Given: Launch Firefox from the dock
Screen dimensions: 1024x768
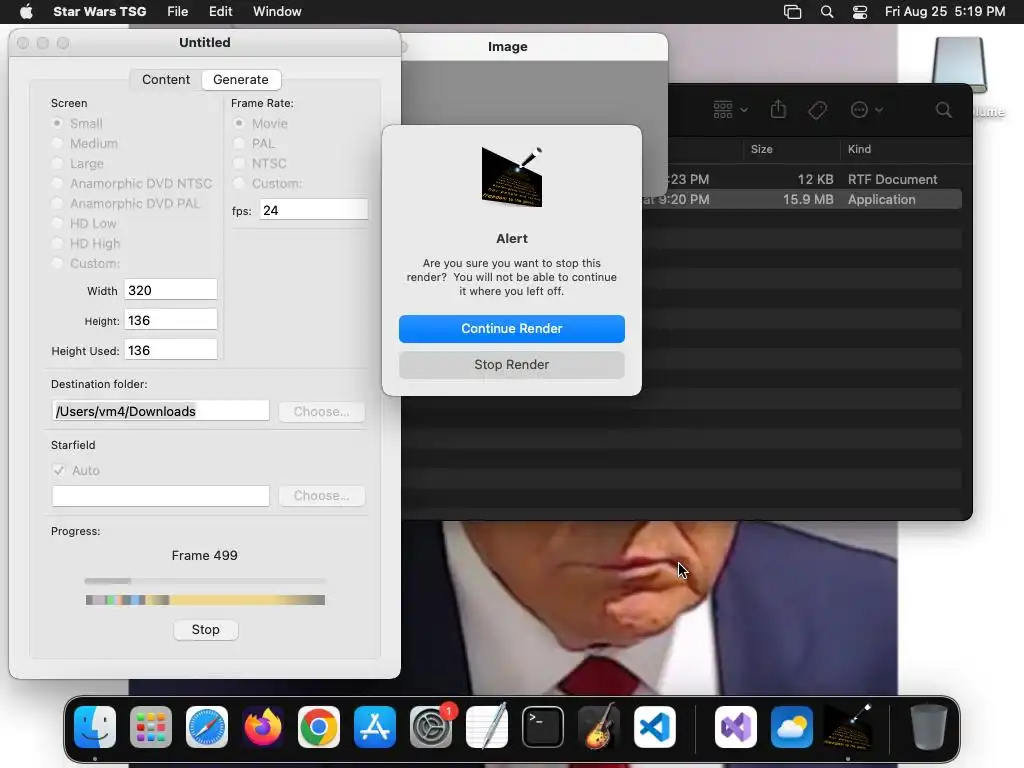Looking at the screenshot, I should pos(263,727).
